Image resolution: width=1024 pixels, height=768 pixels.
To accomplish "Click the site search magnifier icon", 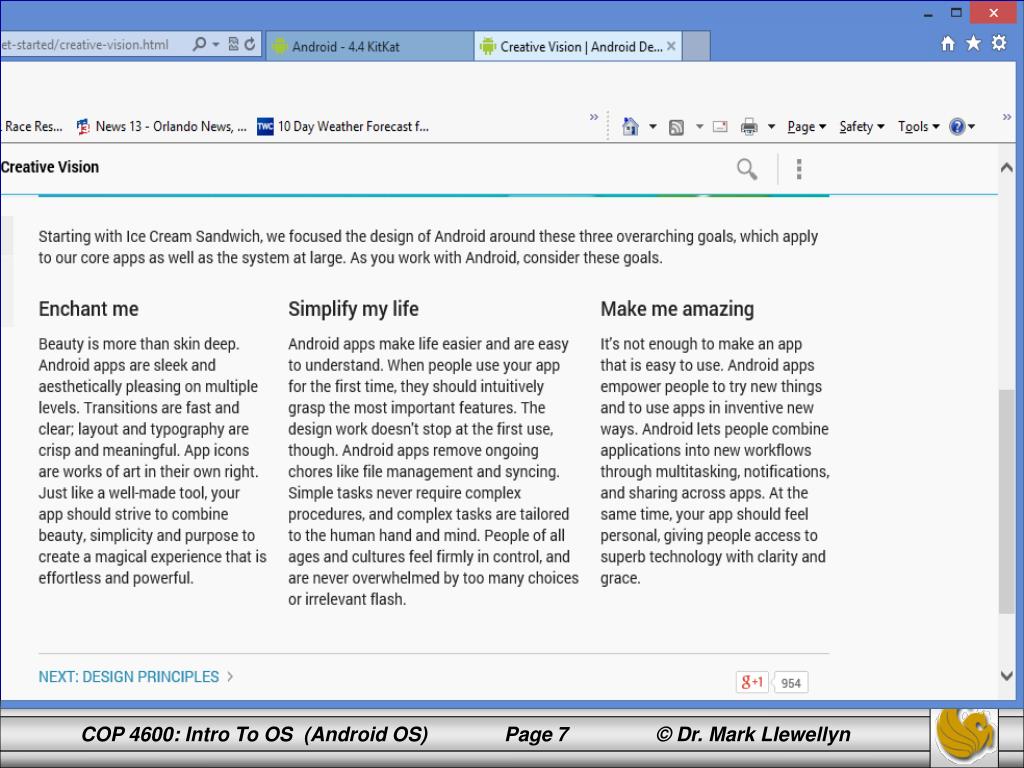I will (x=747, y=169).
